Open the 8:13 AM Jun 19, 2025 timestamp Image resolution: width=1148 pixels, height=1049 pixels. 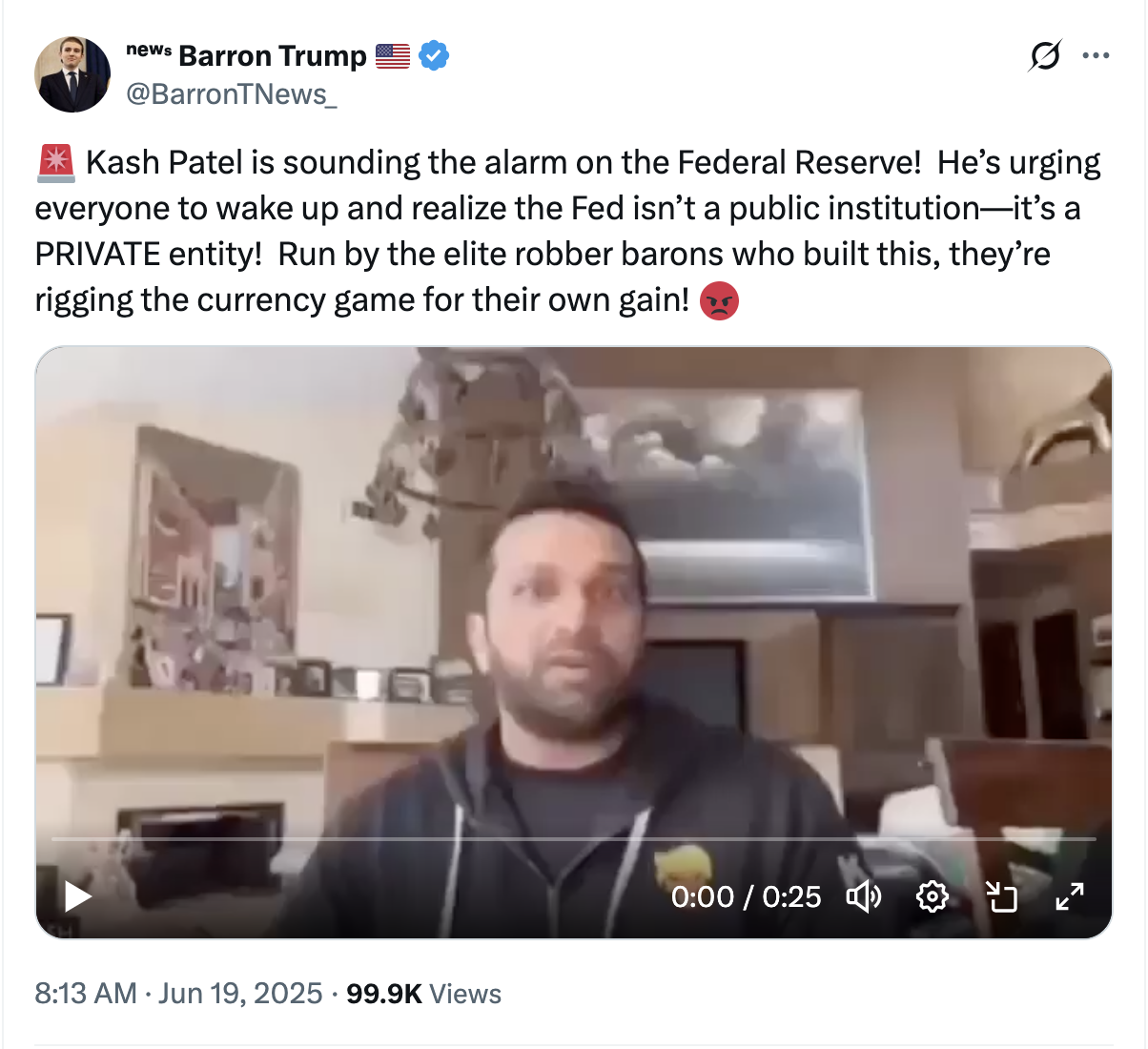click(178, 994)
